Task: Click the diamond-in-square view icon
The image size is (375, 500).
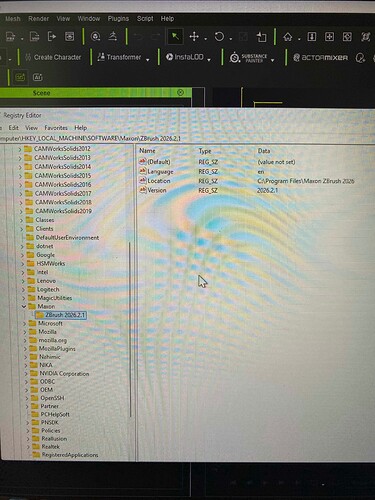Action: tap(347, 37)
